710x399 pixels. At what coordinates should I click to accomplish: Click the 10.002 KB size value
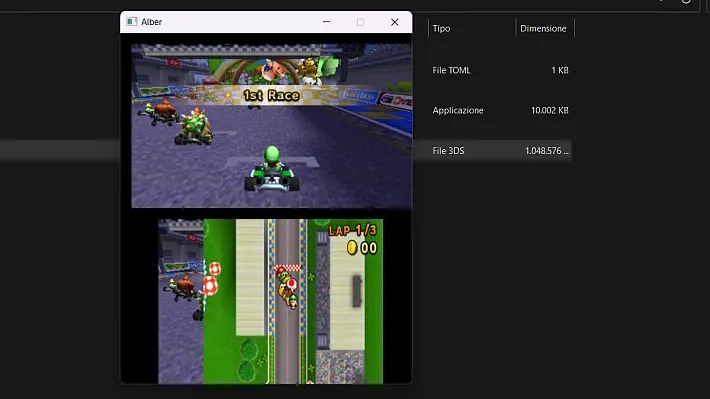pos(550,111)
